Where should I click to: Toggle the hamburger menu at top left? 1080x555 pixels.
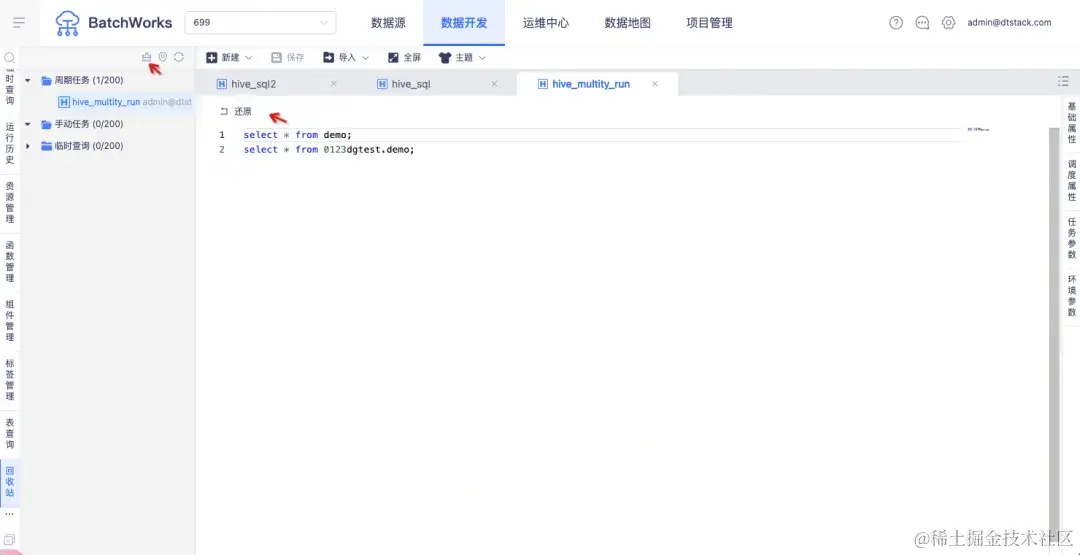[x=19, y=23]
